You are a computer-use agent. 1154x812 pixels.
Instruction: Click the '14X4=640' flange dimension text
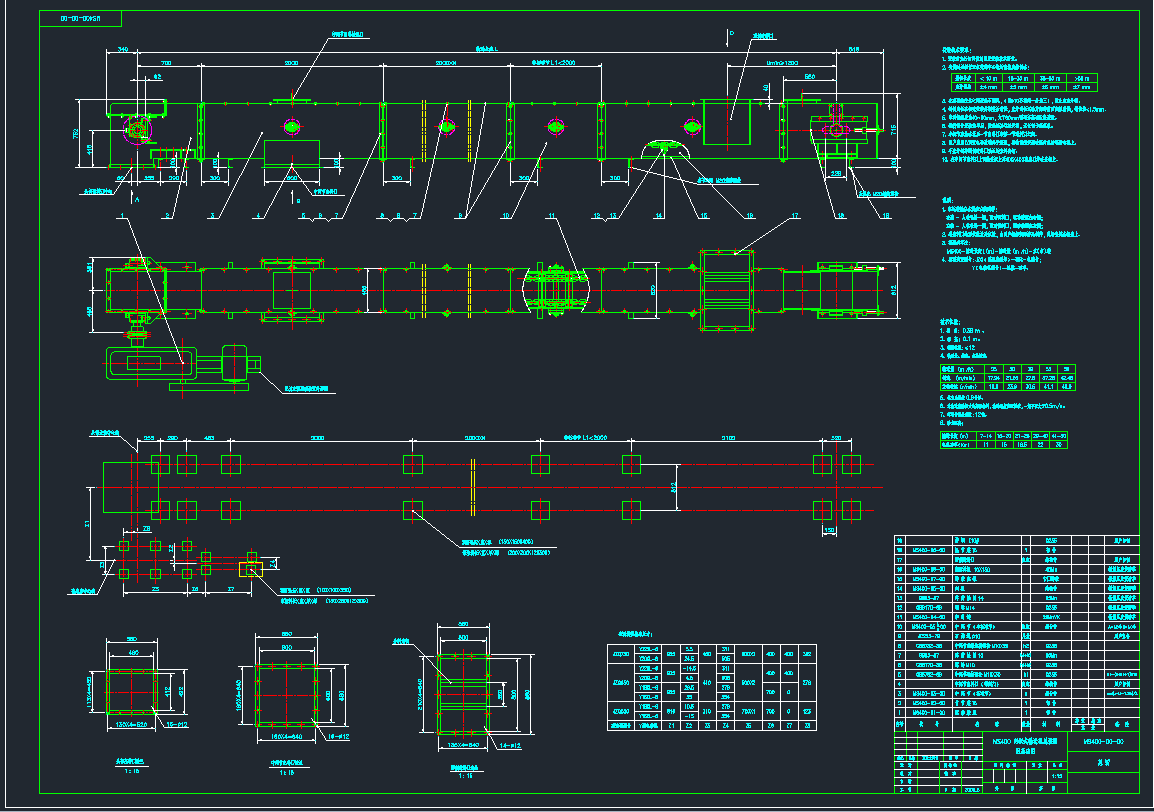[x=286, y=736]
